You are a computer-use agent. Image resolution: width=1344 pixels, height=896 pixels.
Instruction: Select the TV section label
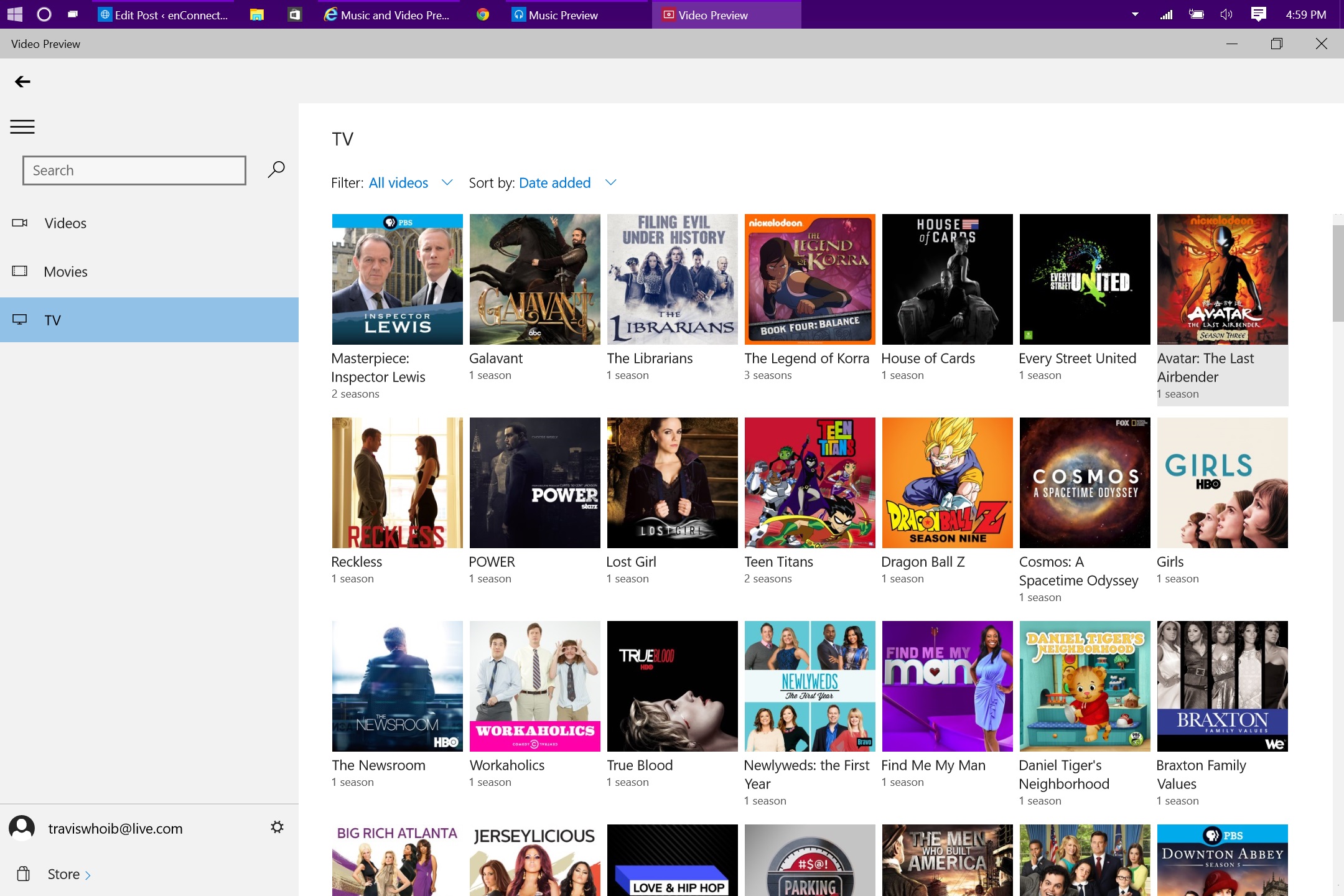click(x=52, y=320)
